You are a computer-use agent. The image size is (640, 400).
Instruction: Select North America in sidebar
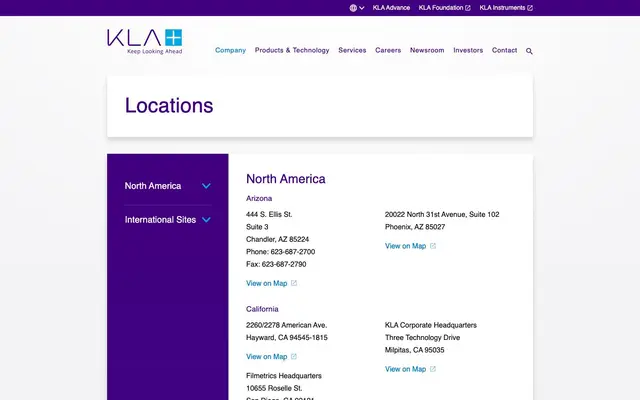153,186
